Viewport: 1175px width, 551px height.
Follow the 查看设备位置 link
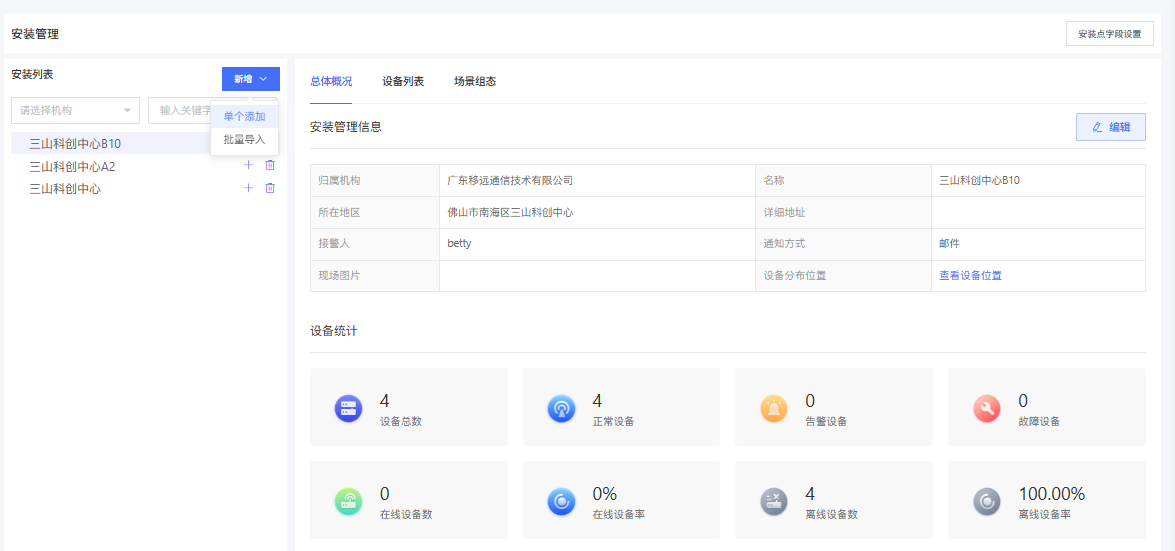pos(970,275)
